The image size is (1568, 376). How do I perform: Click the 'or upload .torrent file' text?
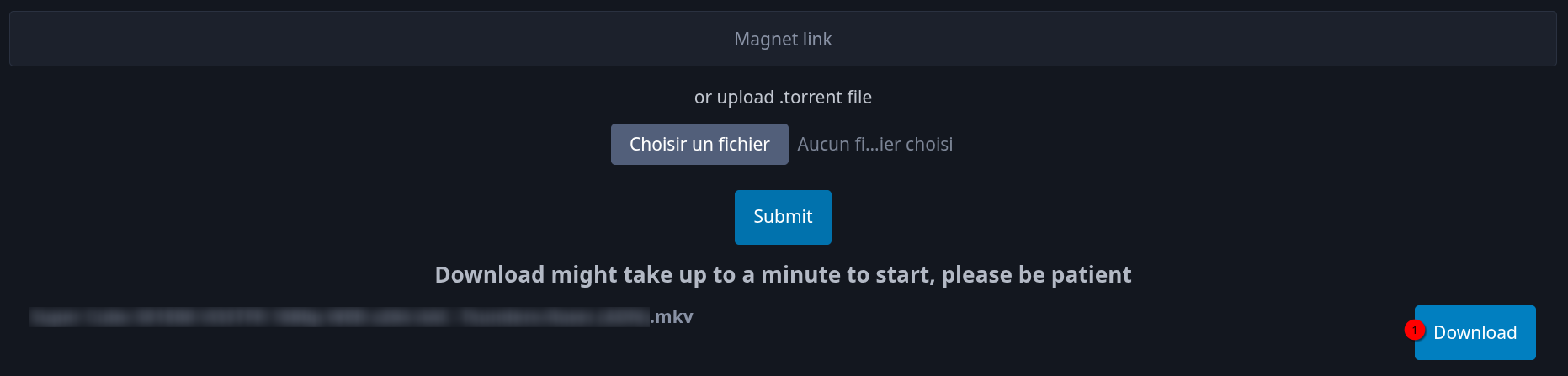click(783, 97)
